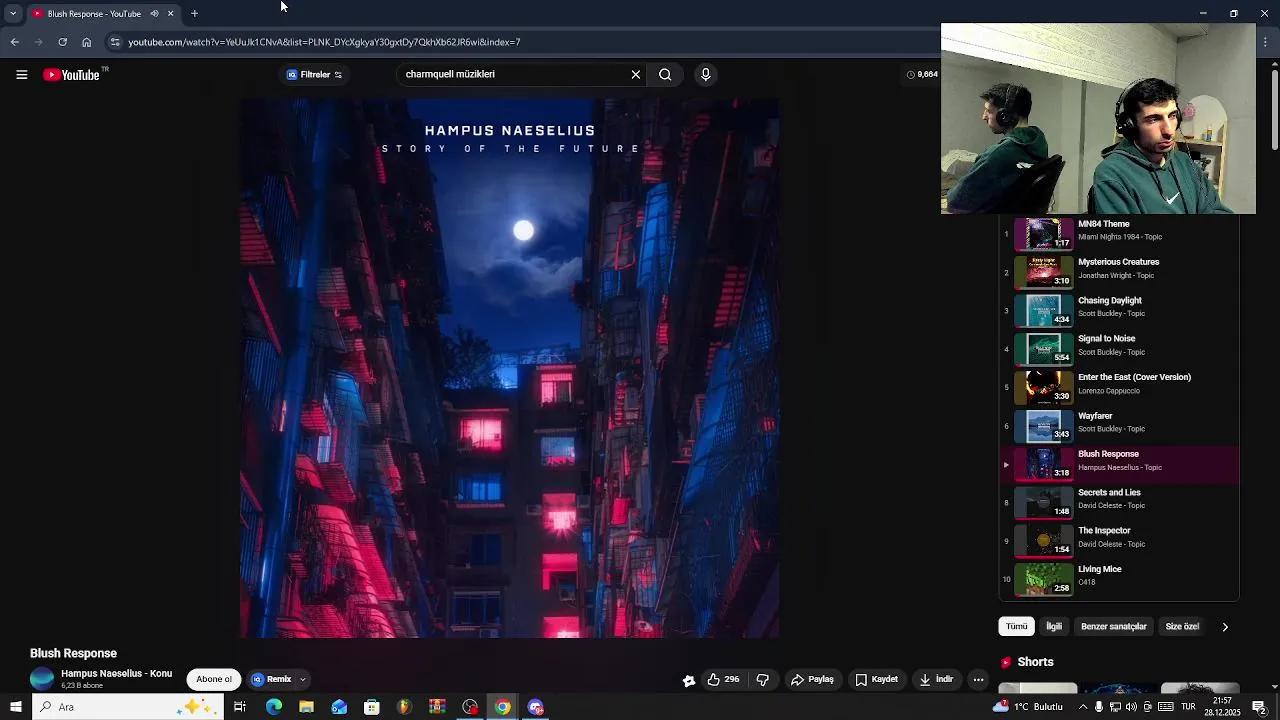The image size is (1280, 720).
Task: Click the page scrollbar down arrow
Action: [x=1274, y=686]
